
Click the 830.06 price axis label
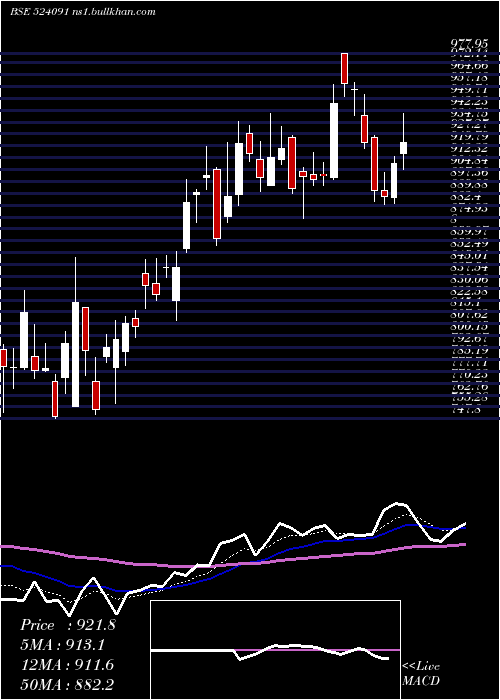[x=468, y=279]
